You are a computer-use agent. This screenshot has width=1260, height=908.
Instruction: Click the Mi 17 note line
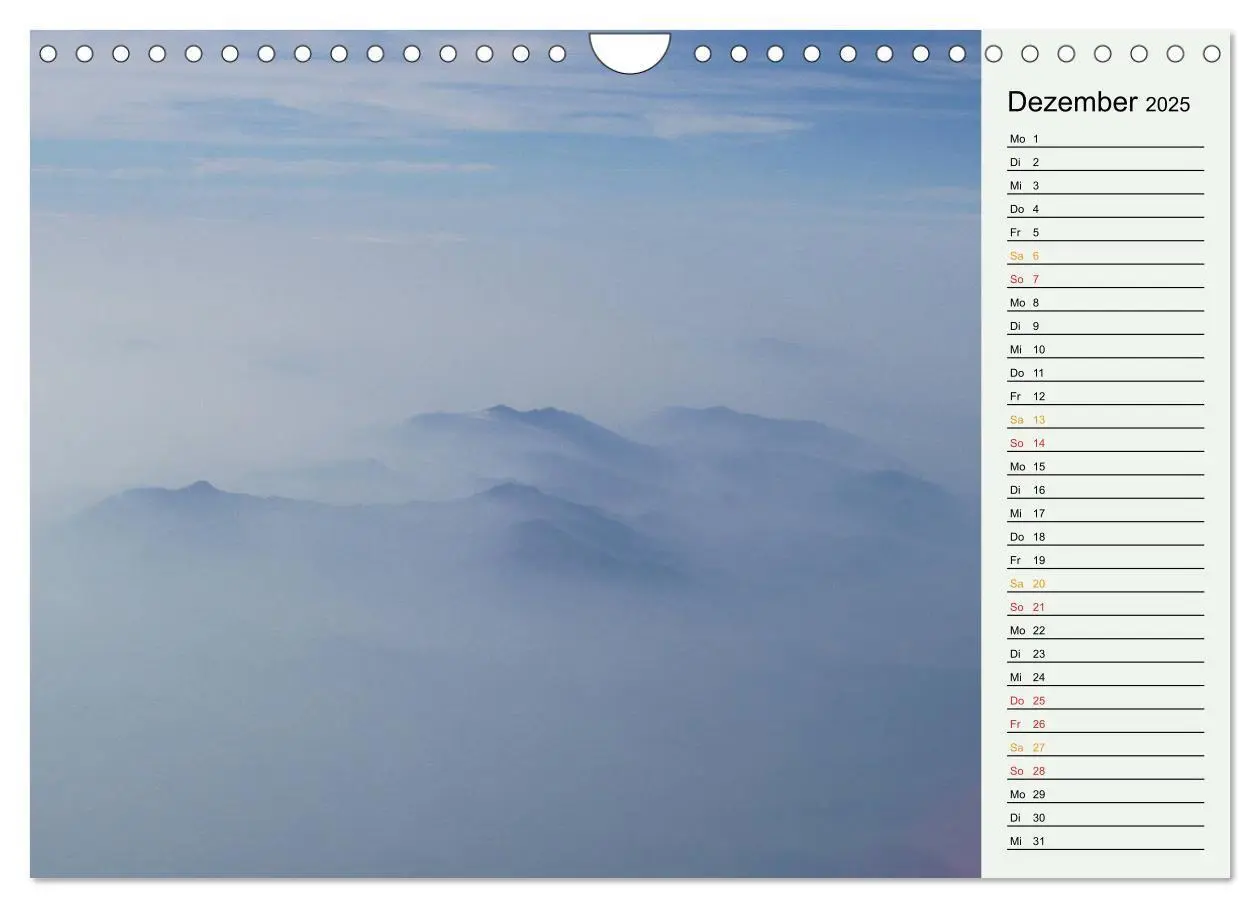click(1105, 513)
